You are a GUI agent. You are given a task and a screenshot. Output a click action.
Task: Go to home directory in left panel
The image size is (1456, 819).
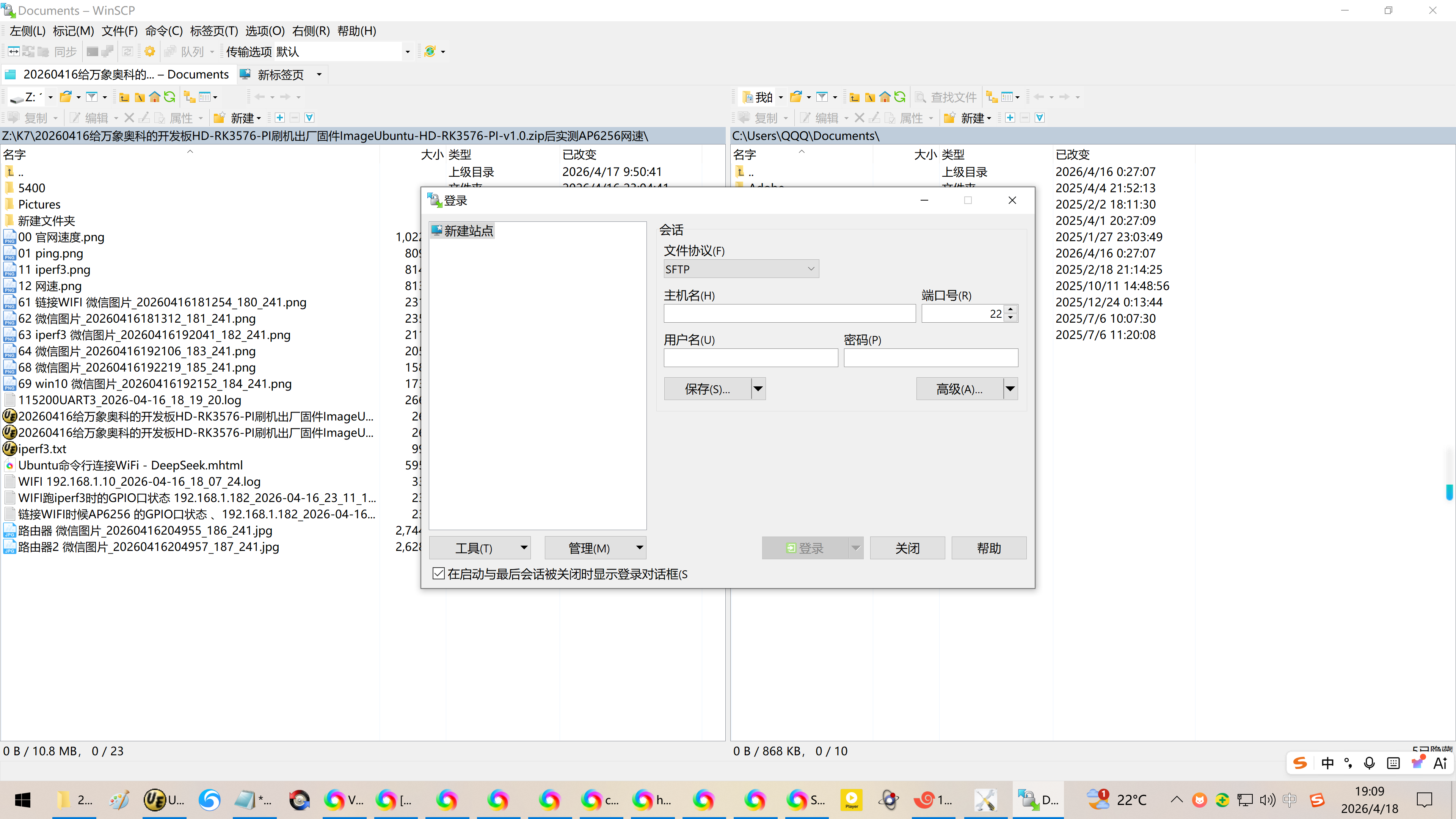coord(154,97)
